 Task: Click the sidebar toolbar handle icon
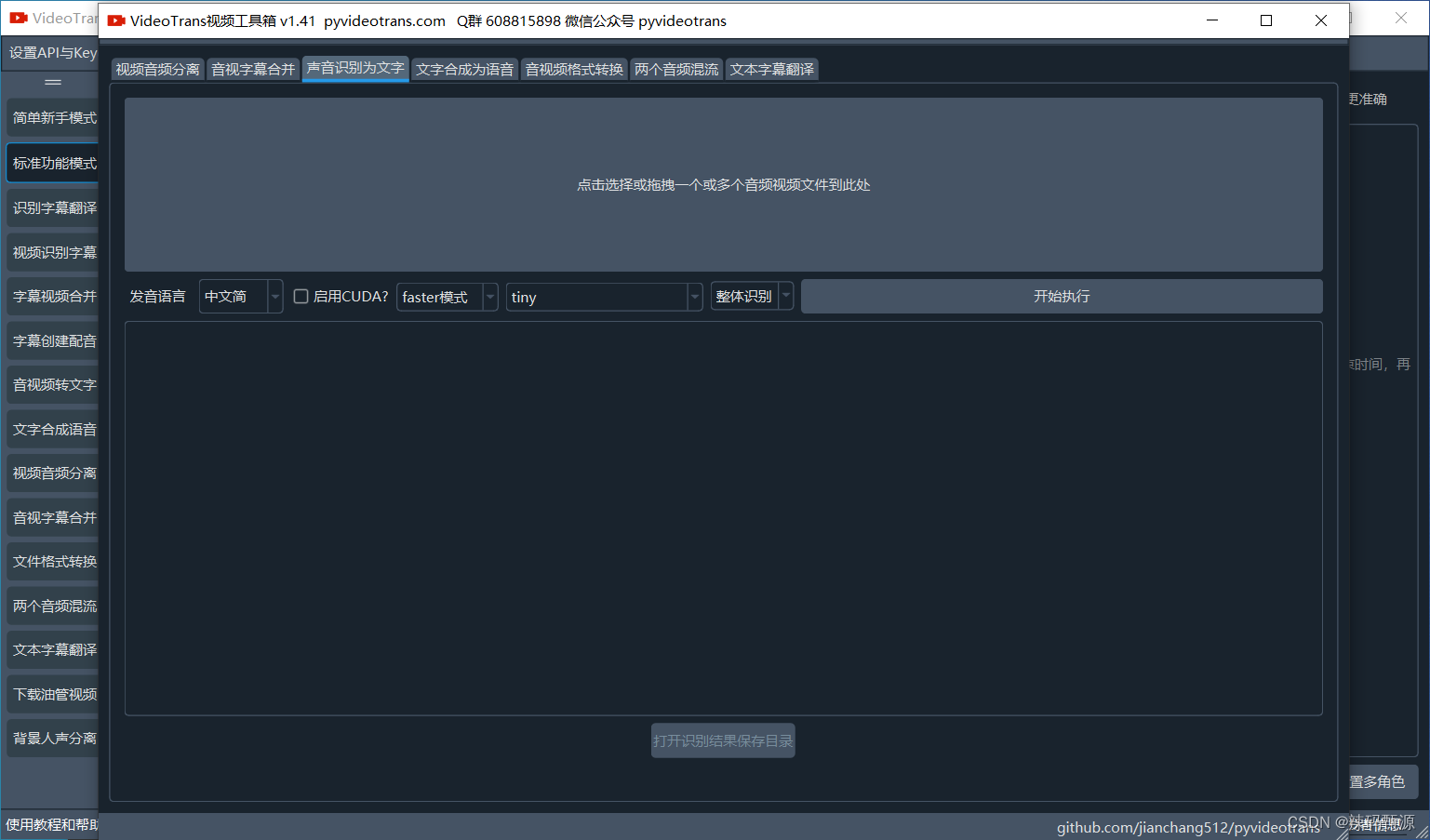point(53,83)
